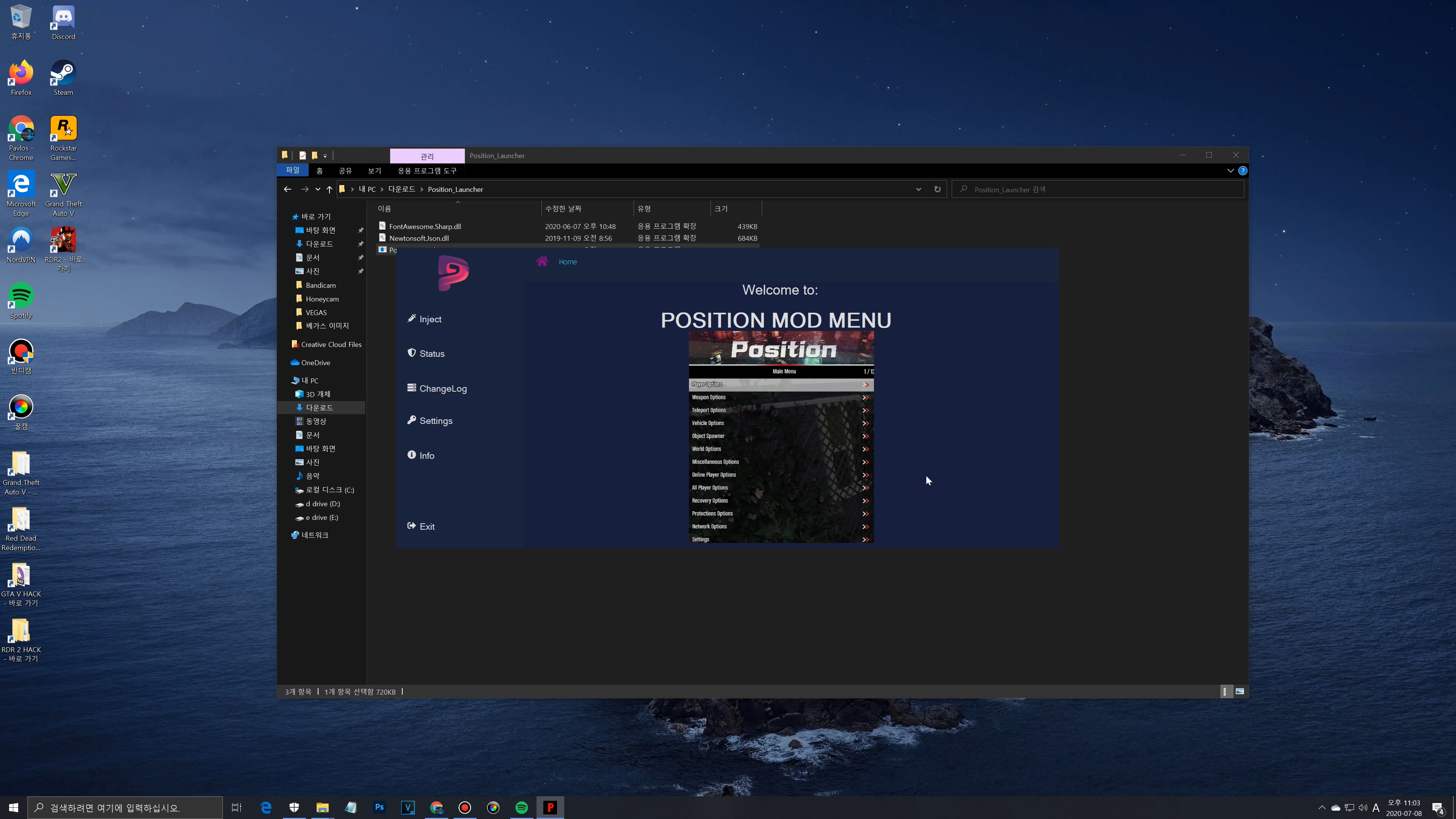This screenshot has height=819, width=1456.
Task: Open the ChangeLog list icon
Action: (x=411, y=388)
